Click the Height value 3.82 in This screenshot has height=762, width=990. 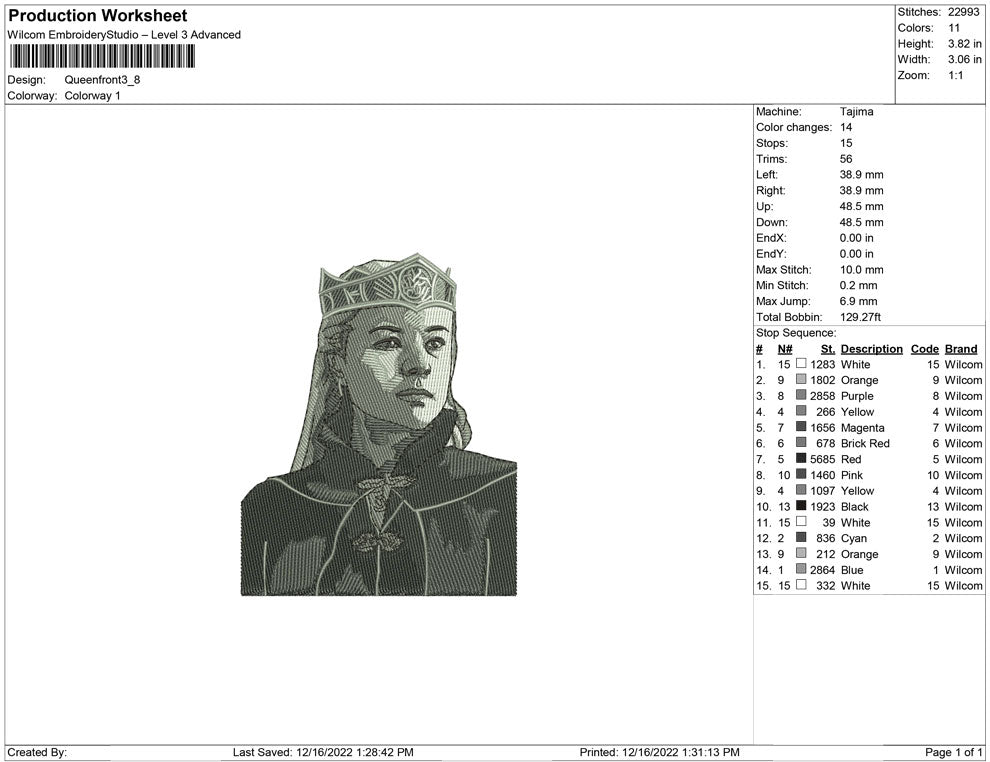tap(964, 44)
